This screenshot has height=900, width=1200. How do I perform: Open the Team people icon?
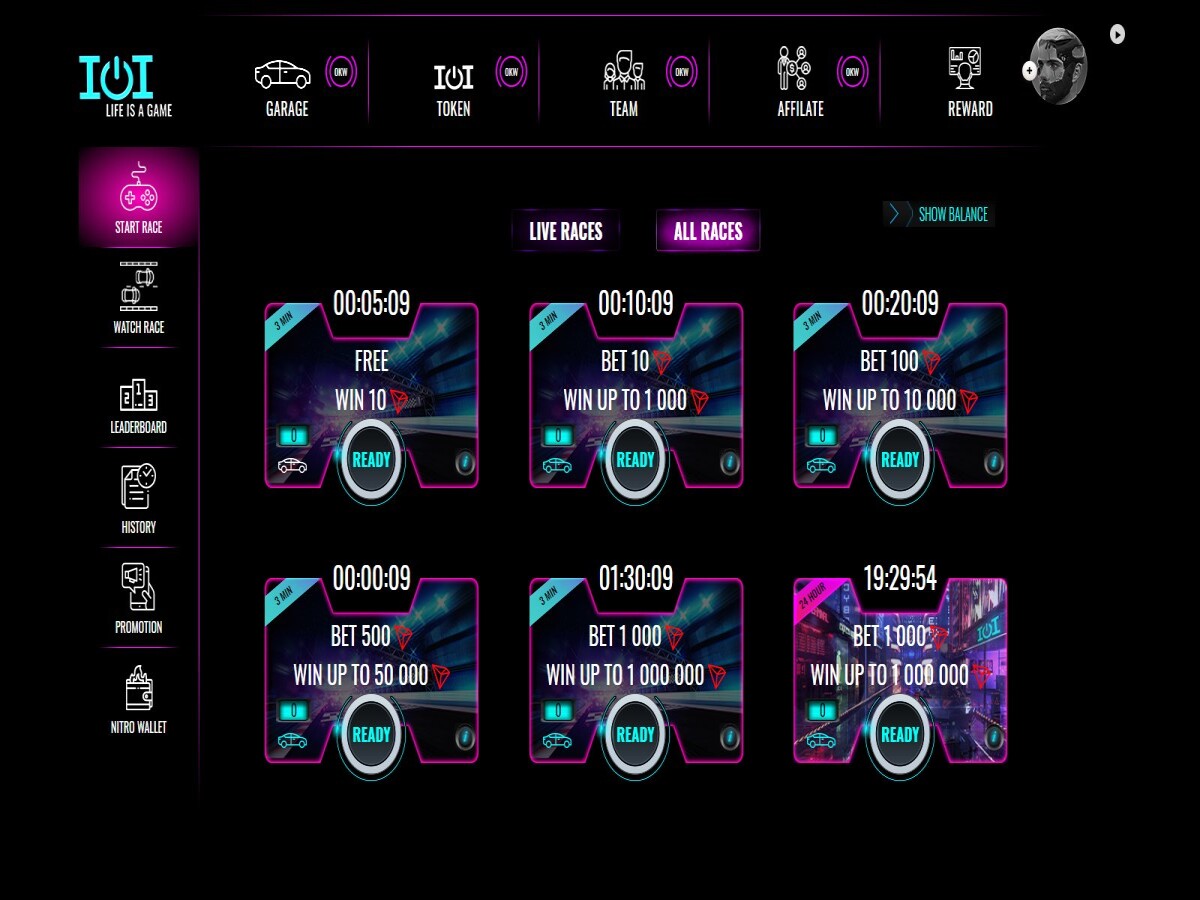pos(624,71)
